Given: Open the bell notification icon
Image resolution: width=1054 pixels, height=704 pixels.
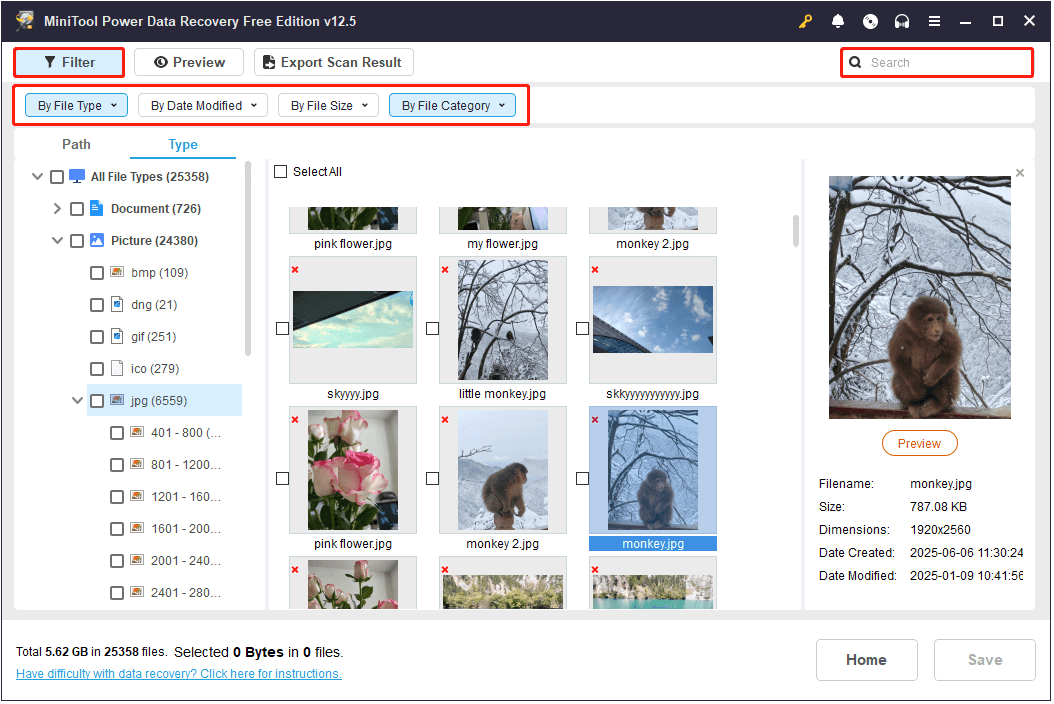Looking at the screenshot, I should tap(838, 20).
